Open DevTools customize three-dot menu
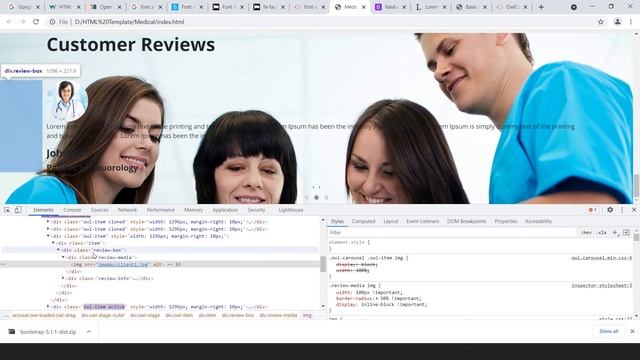Screen dimensions: 640x360 [x=622, y=210]
